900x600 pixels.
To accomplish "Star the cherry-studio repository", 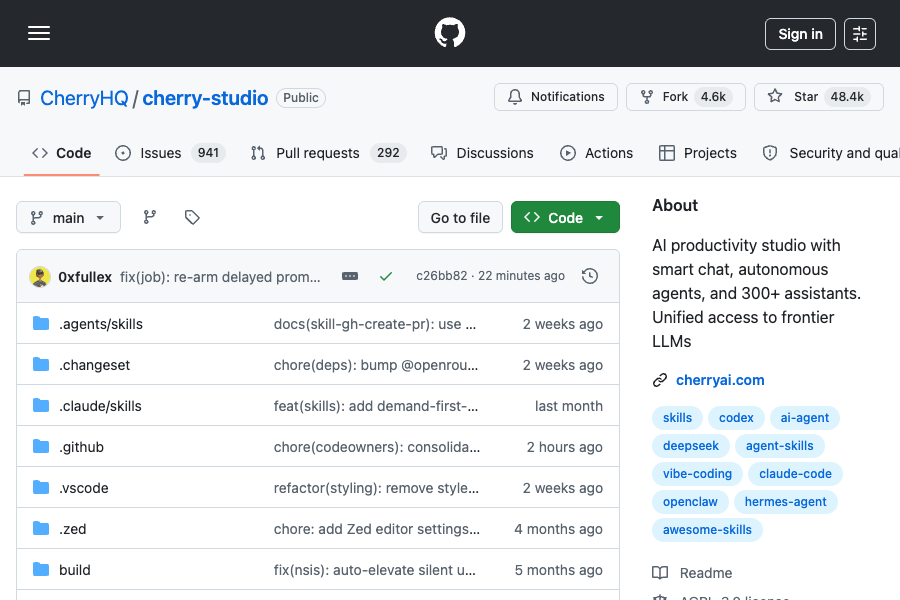I will [818, 97].
